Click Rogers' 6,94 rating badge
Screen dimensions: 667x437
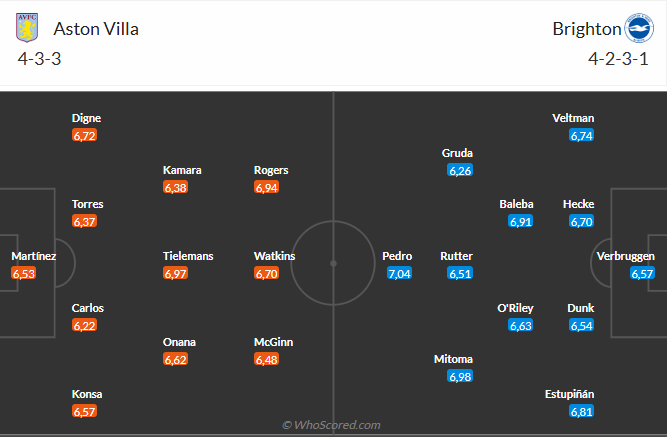click(266, 187)
